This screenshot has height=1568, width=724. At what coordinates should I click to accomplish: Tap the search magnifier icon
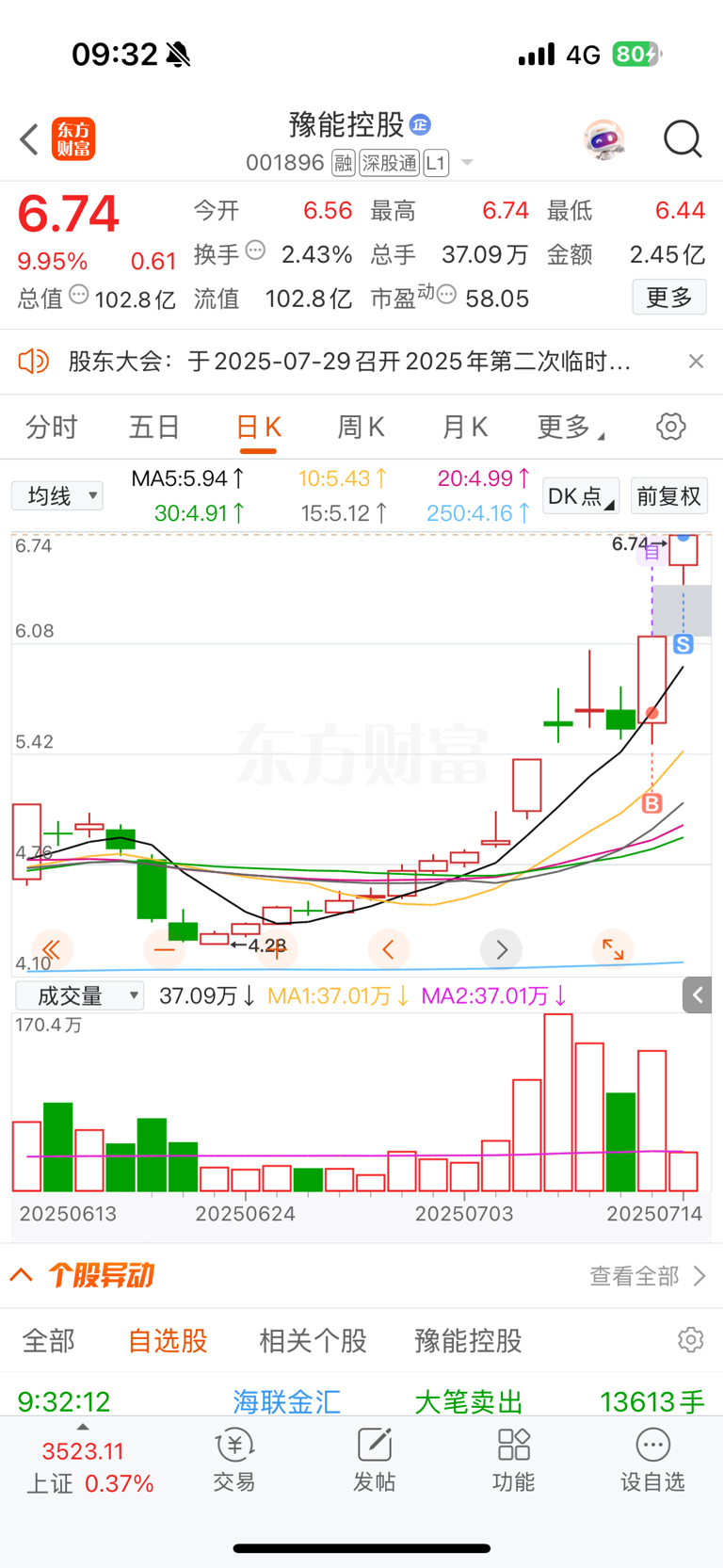[683, 139]
